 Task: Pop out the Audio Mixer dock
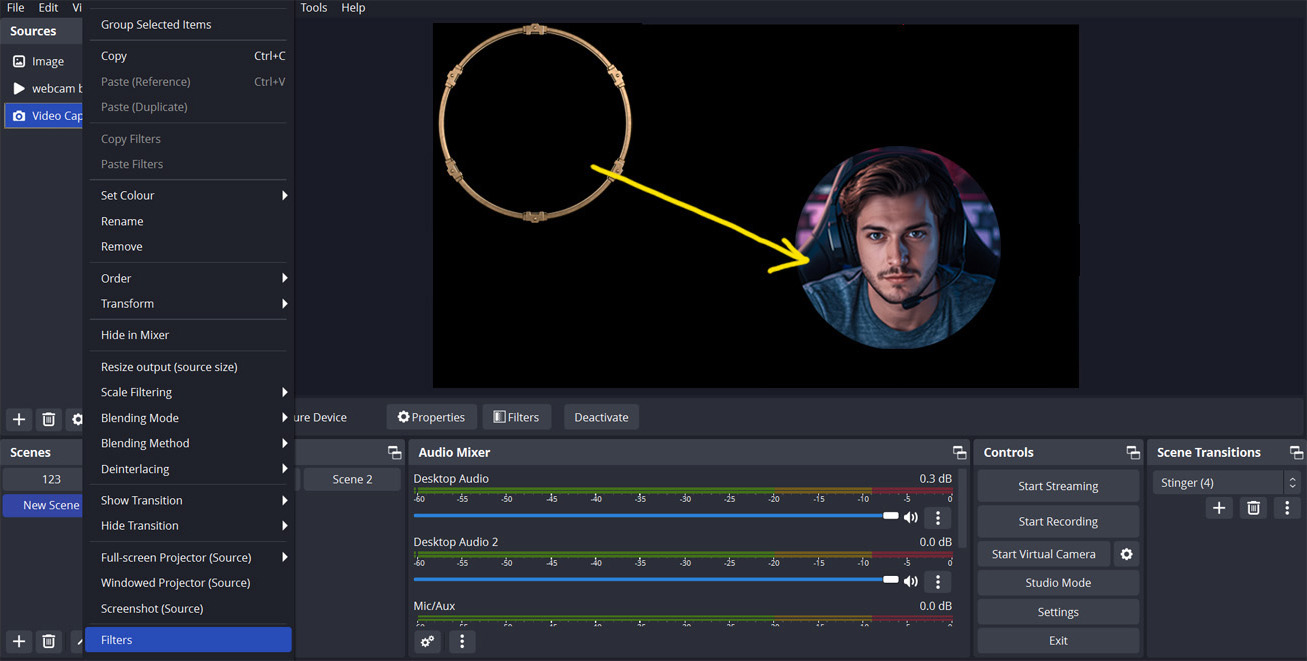(959, 453)
